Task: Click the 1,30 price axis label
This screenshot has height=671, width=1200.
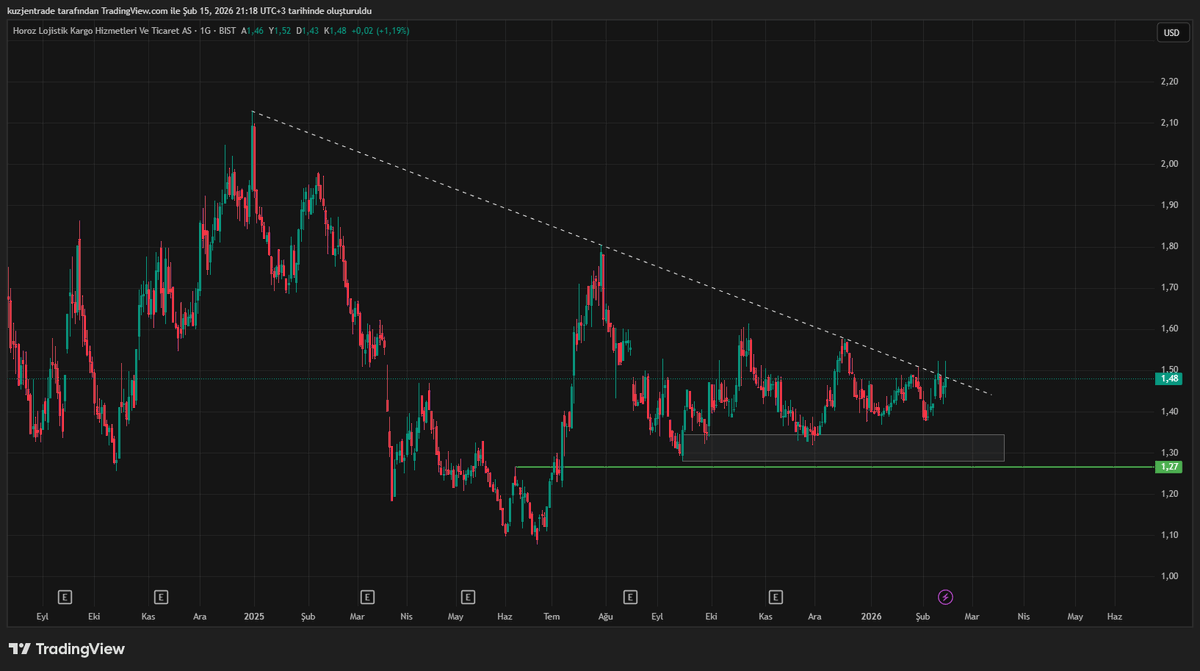Action: click(x=1169, y=453)
